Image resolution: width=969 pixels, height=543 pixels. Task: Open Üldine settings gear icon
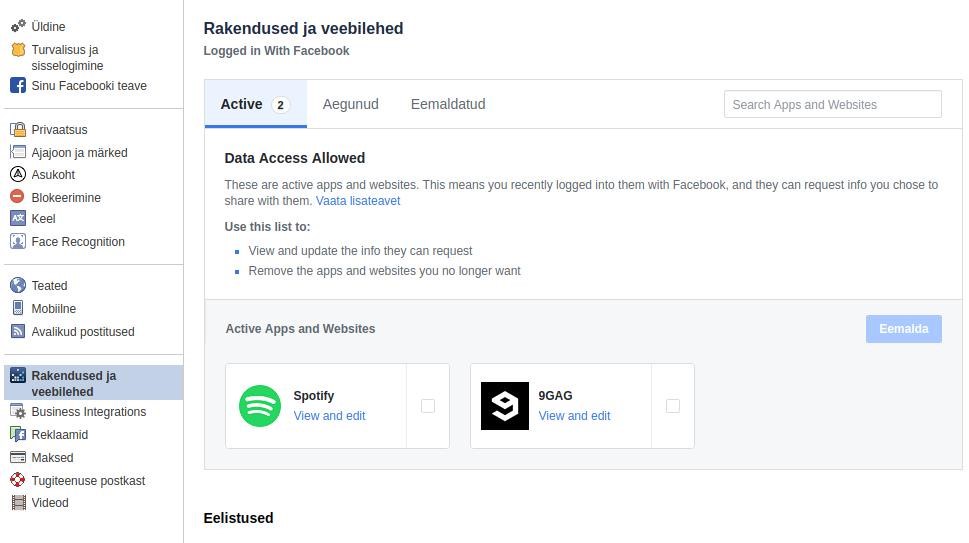click(x=19, y=26)
